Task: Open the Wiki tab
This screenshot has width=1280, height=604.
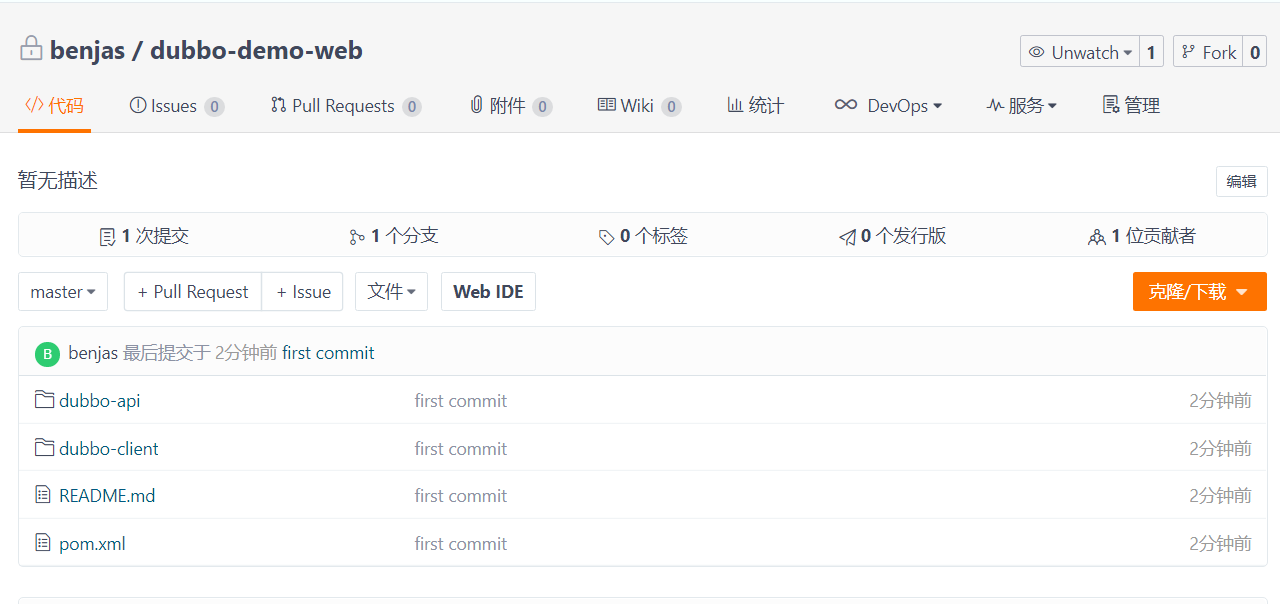Action: [636, 106]
